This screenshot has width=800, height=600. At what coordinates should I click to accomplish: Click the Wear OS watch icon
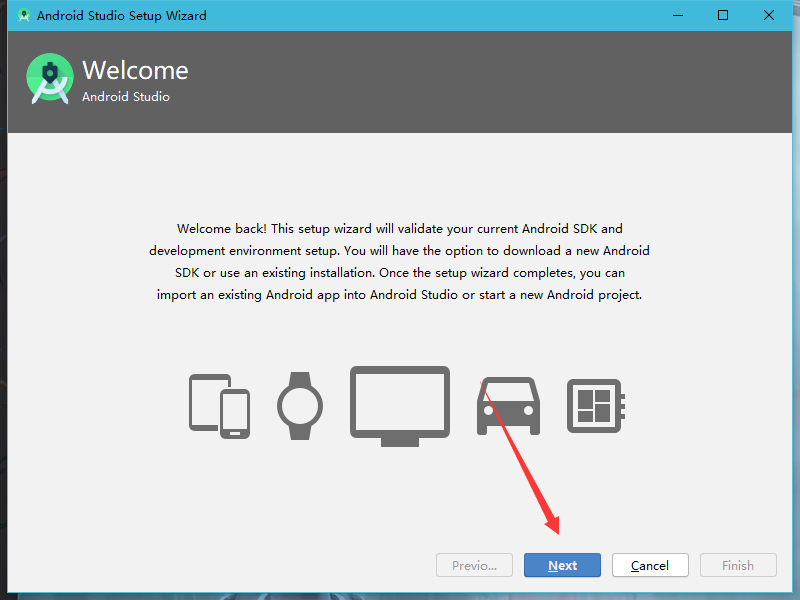coord(300,406)
